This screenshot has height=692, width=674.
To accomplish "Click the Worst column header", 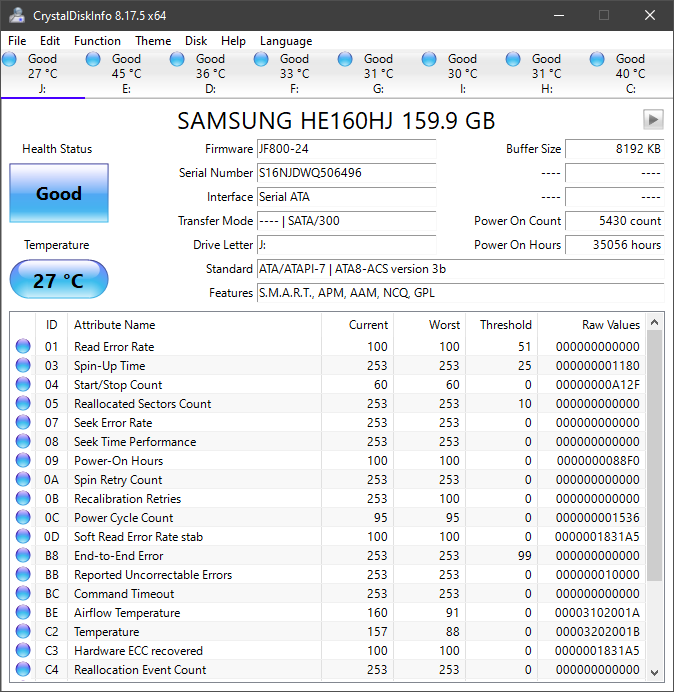I will (x=429, y=325).
